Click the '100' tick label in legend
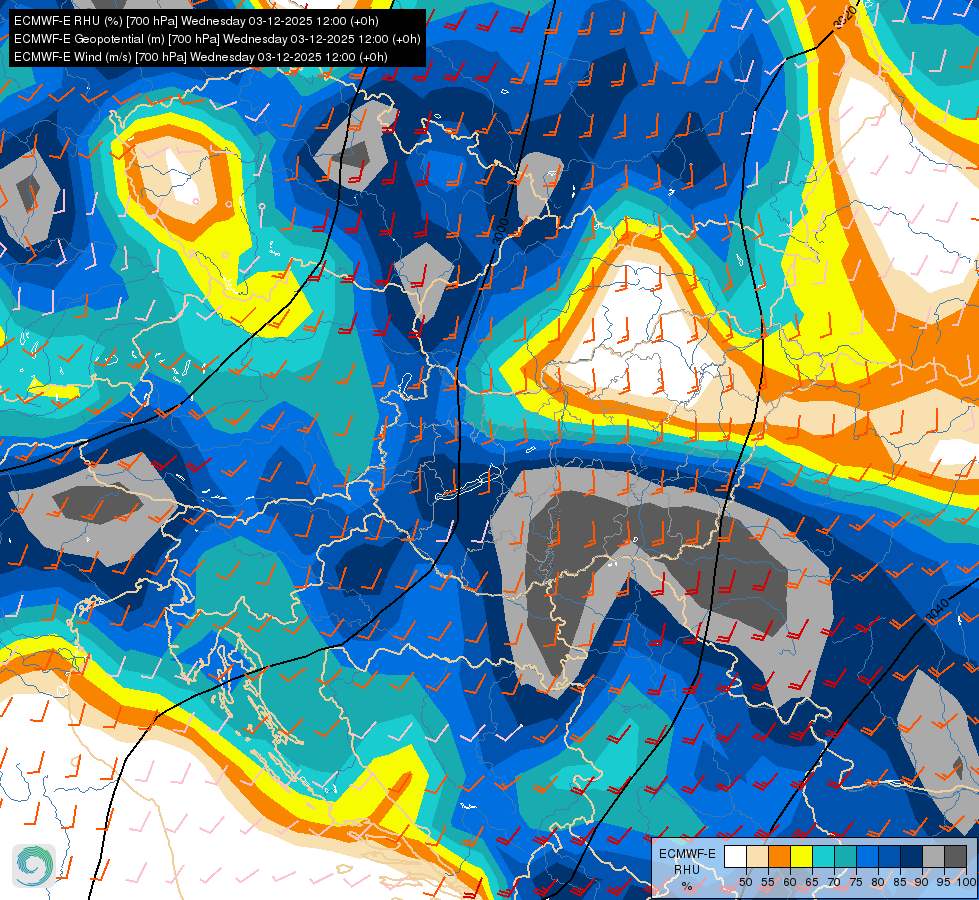979x900 pixels. pyautogui.click(x=965, y=882)
